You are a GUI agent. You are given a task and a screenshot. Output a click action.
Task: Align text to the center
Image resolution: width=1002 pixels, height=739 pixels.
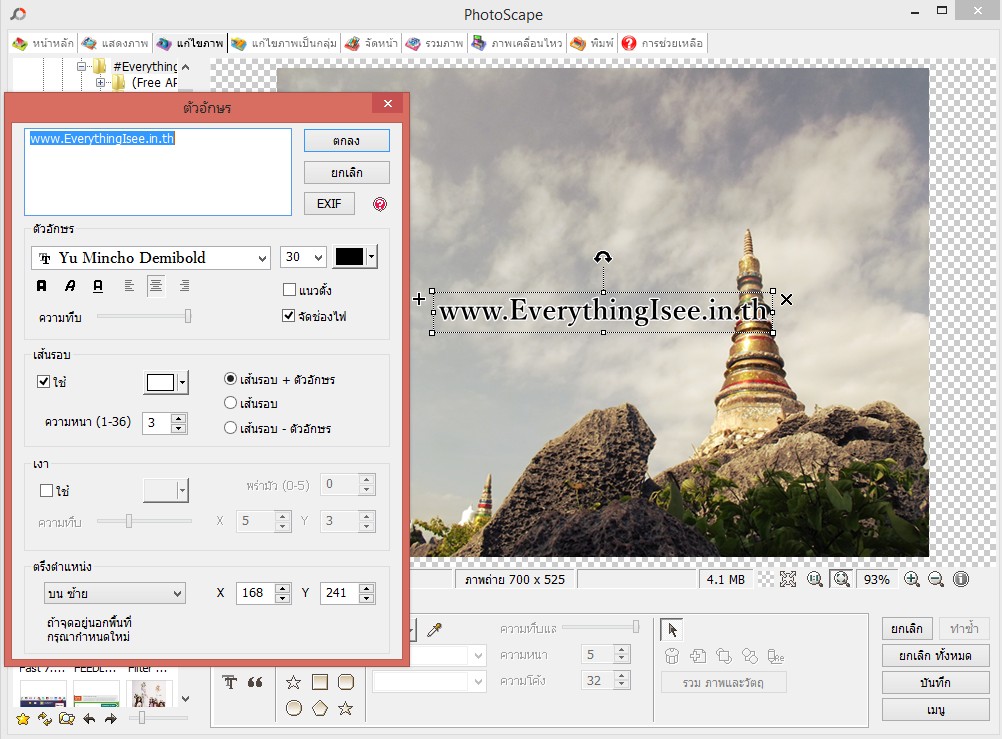point(156,286)
